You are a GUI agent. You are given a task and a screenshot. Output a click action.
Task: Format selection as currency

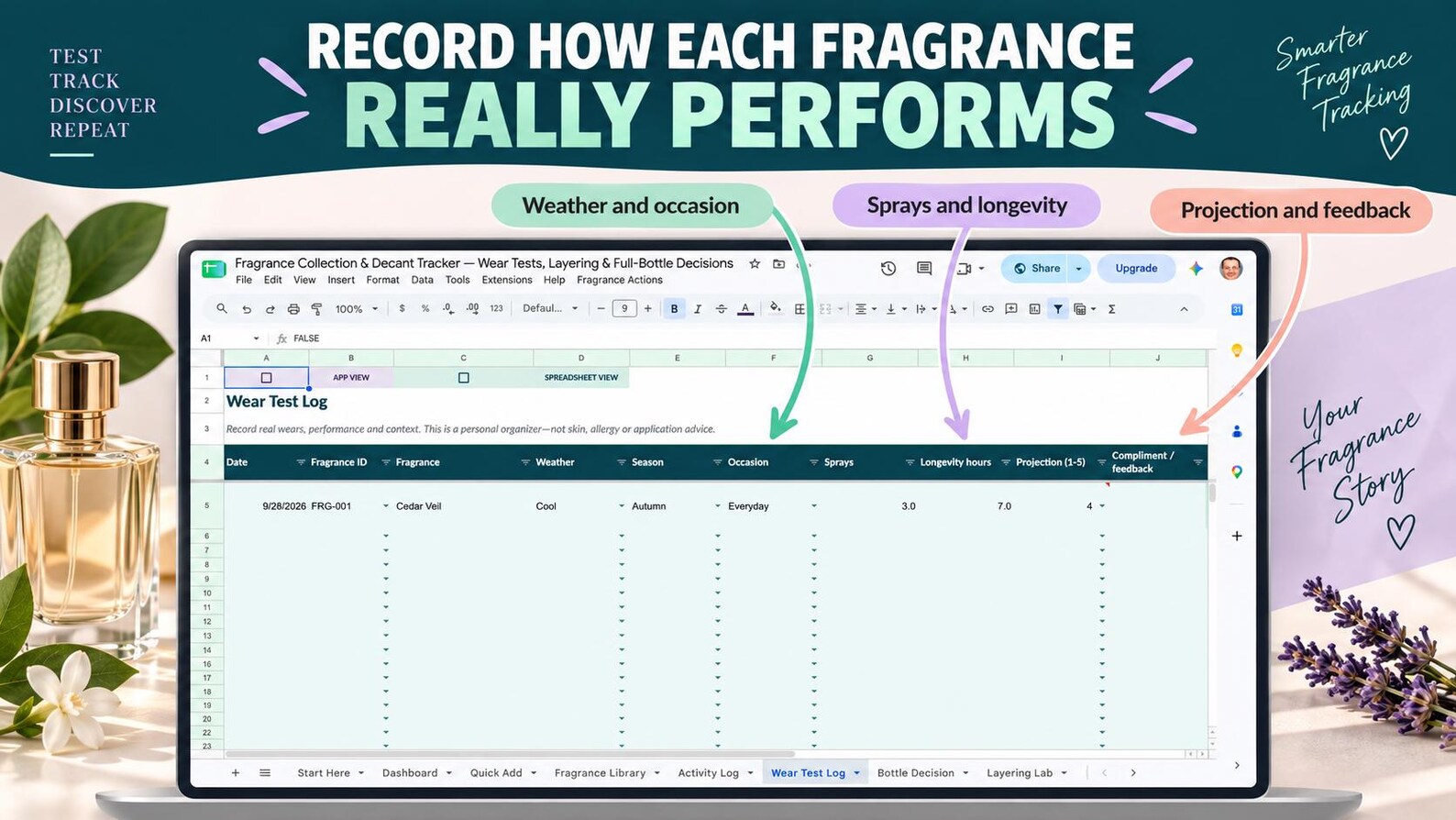(402, 309)
